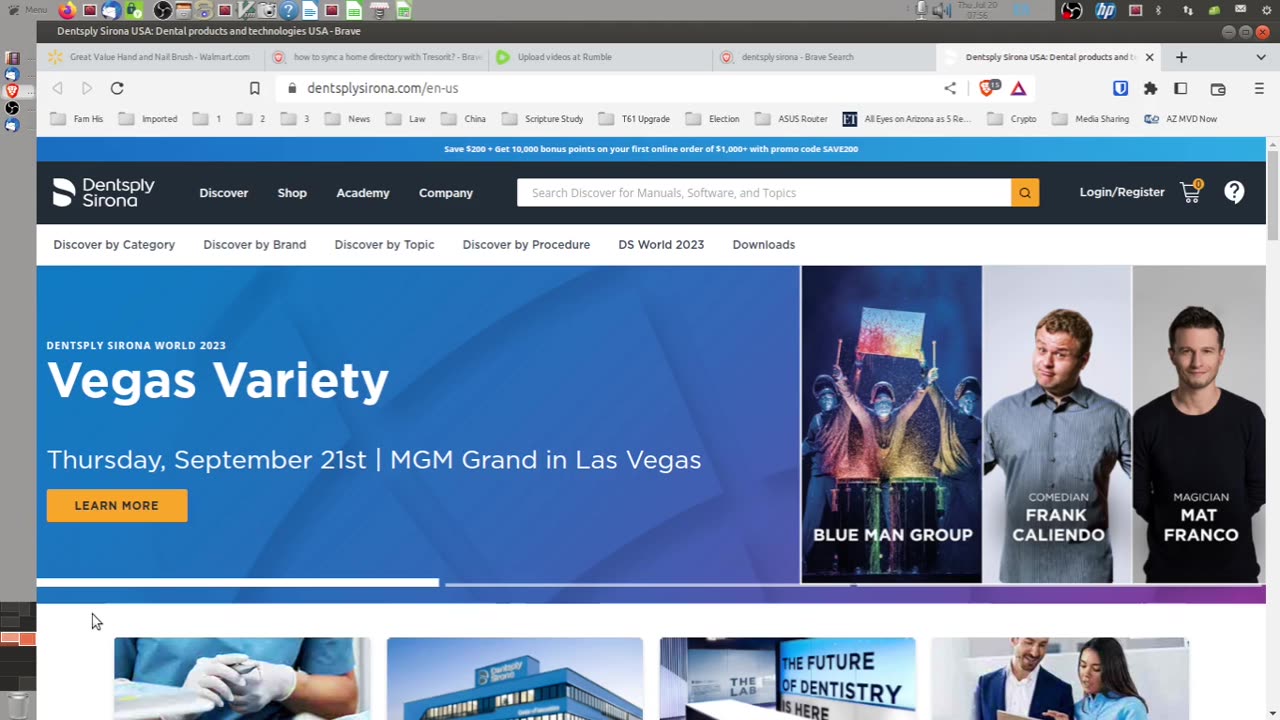Open the ASUS Router bookmark folder
This screenshot has width=1280, height=720.
[792, 119]
